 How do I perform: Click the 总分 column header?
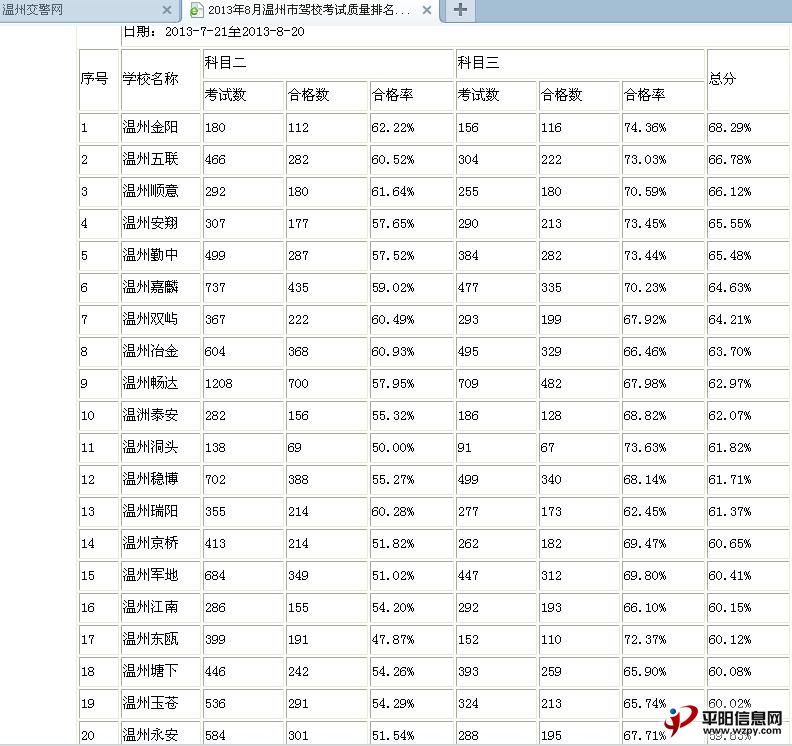(x=722, y=78)
